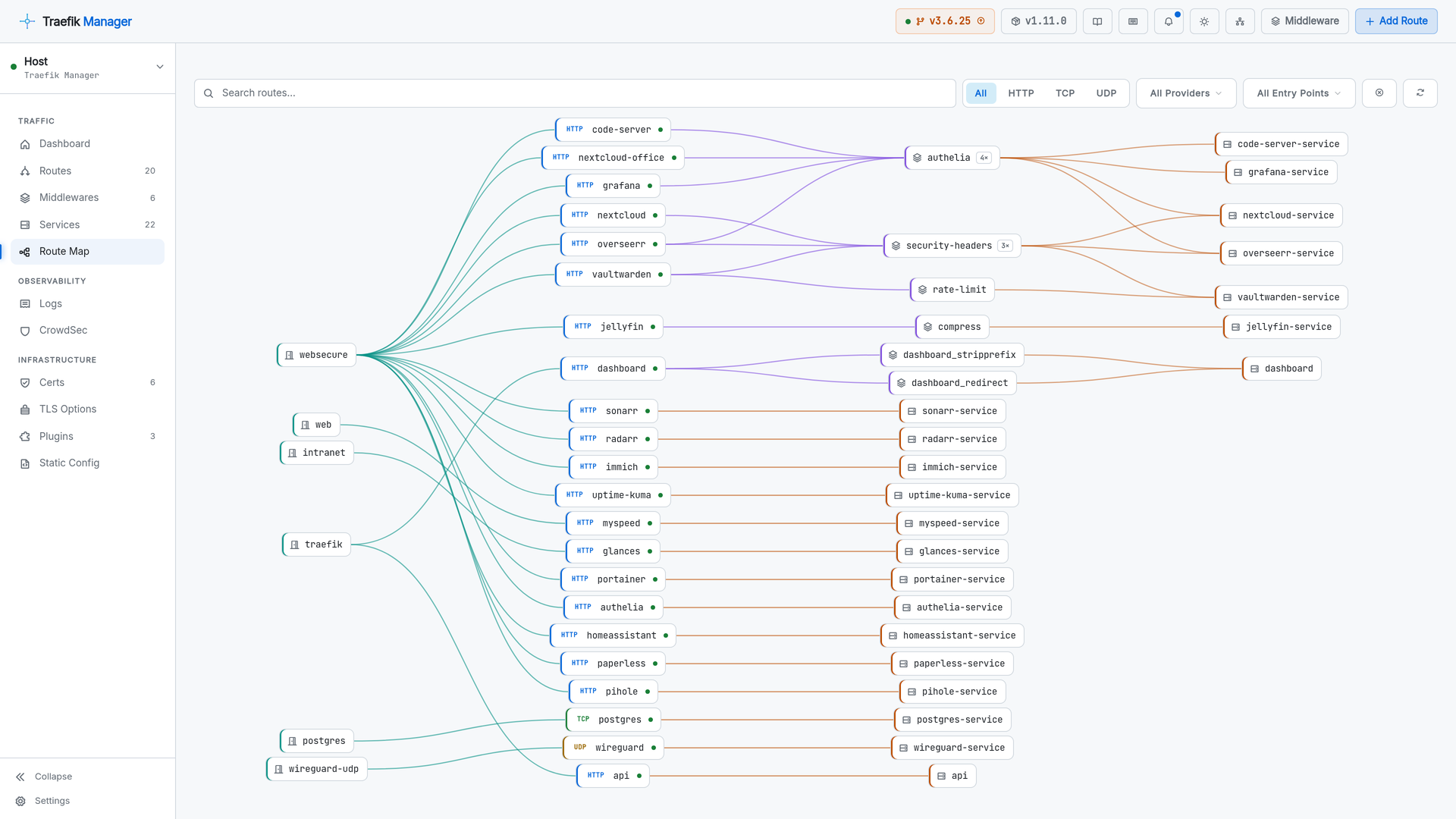Select the All protocol filter
Image resolution: width=1456 pixels, height=819 pixels.
[981, 93]
